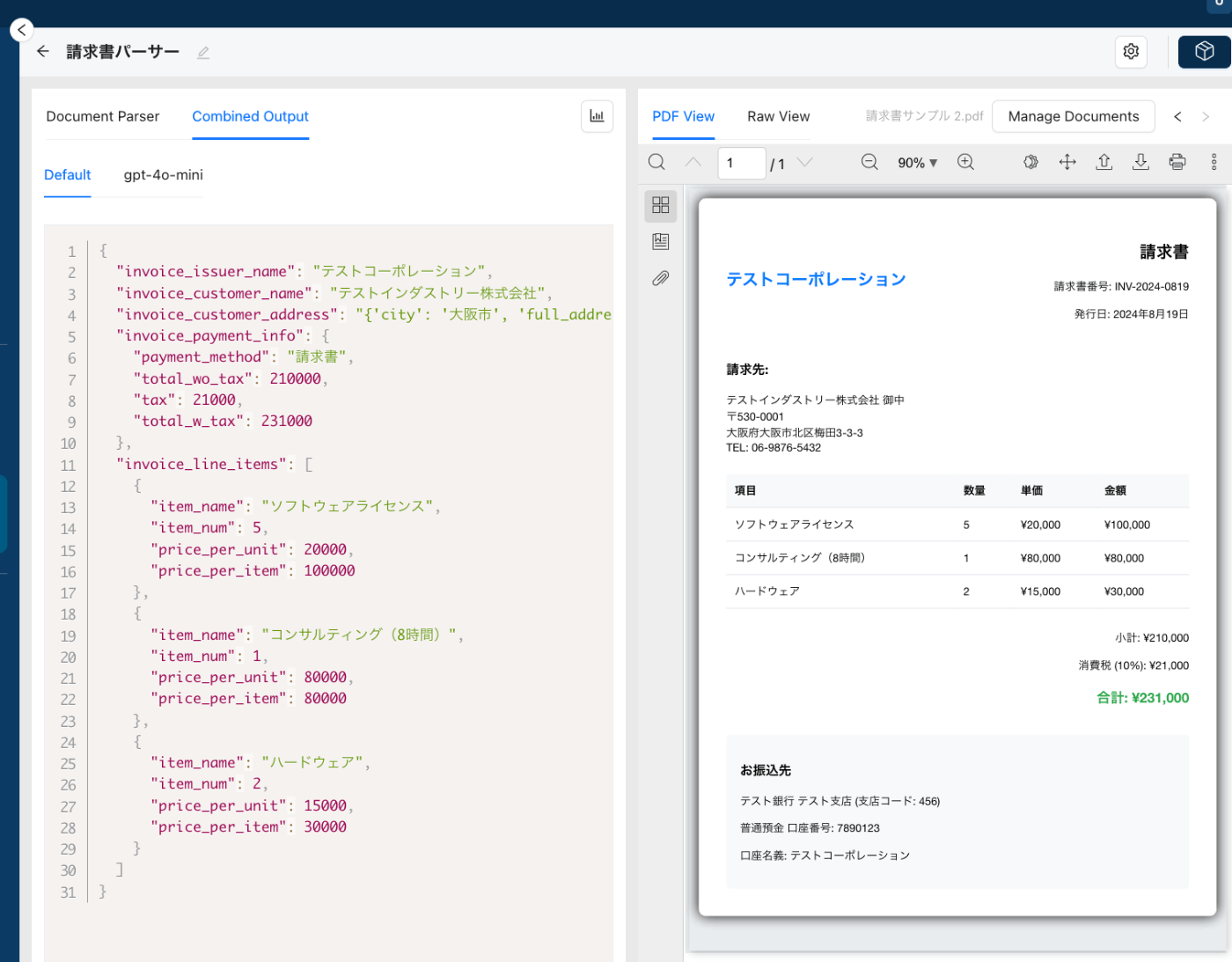Go to next PDF page arrow
Viewport: 1232px width, 962px height.
804,162
